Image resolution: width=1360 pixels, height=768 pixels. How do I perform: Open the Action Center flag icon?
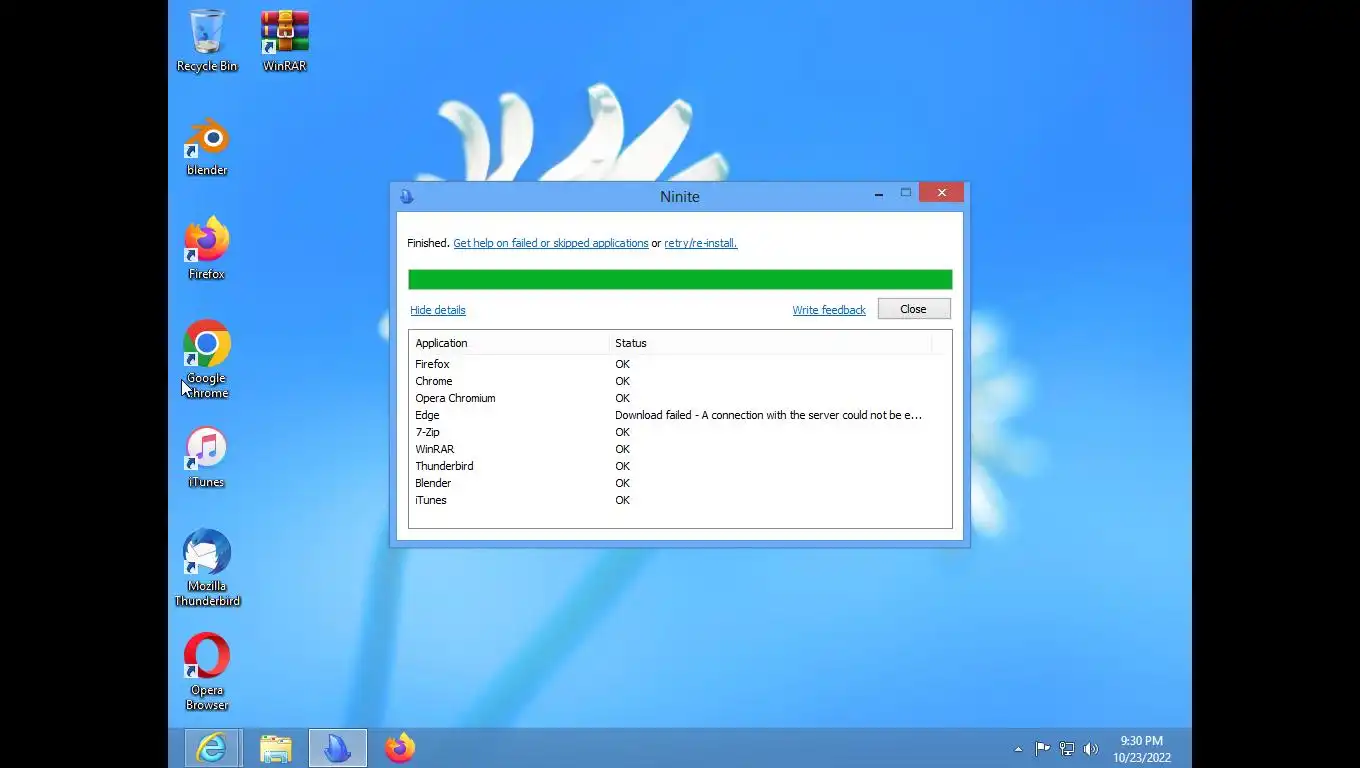[1042, 748]
